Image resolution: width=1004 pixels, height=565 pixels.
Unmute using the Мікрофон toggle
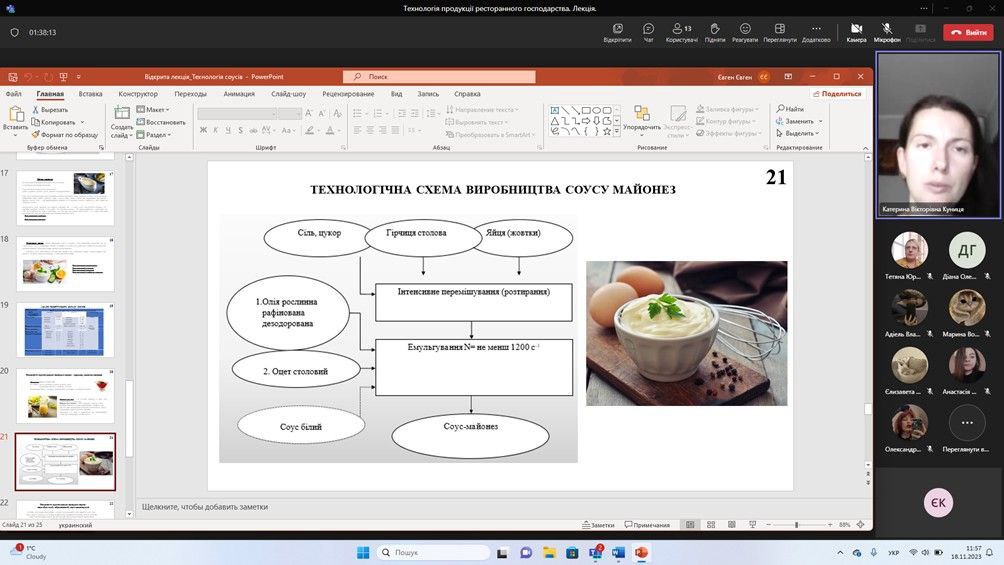pyautogui.click(x=886, y=29)
